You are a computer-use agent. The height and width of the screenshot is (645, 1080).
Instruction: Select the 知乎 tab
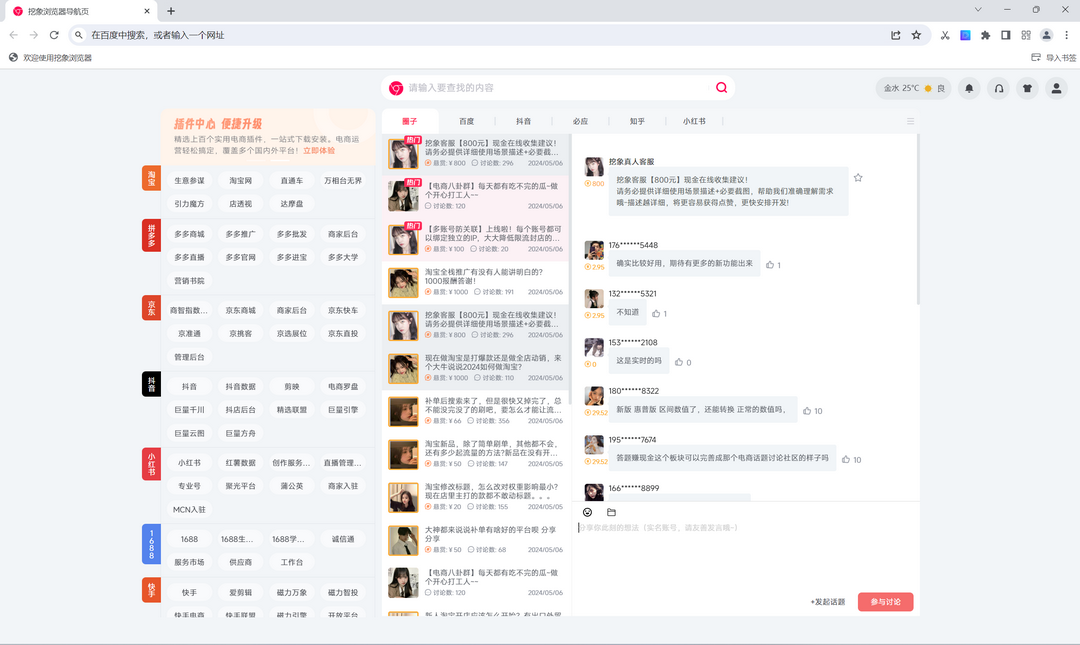coord(637,121)
